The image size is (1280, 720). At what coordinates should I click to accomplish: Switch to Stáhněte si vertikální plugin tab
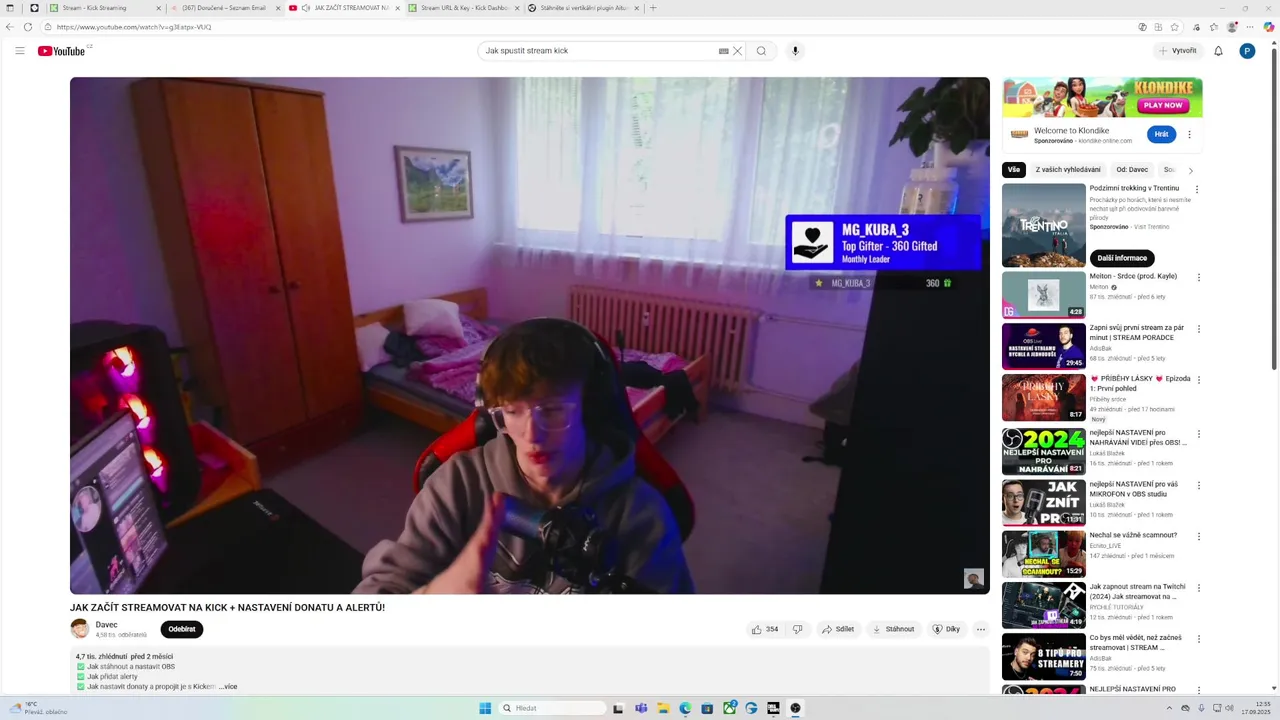point(584,8)
